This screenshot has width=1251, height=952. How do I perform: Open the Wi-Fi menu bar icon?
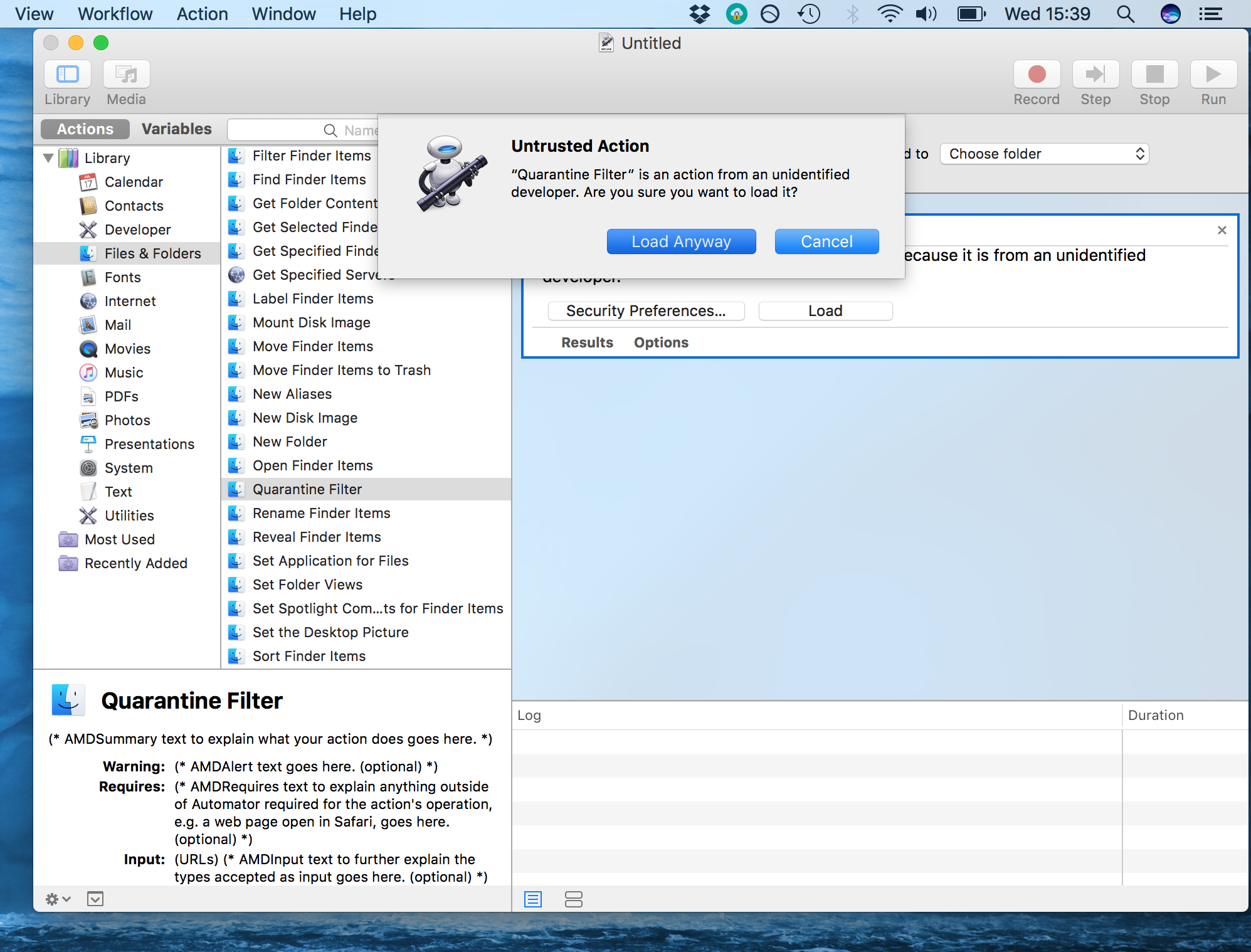point(889,14)
